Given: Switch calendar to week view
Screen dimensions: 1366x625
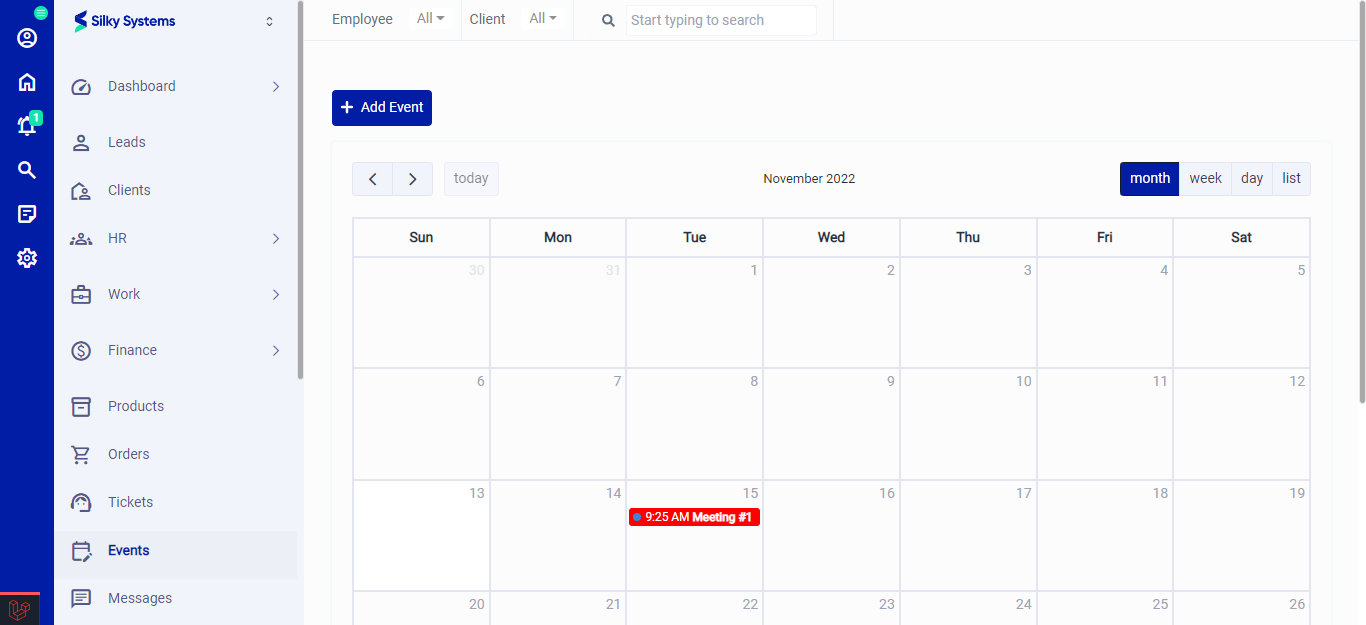Looking at the screenshot, I should coord(1205,179).
